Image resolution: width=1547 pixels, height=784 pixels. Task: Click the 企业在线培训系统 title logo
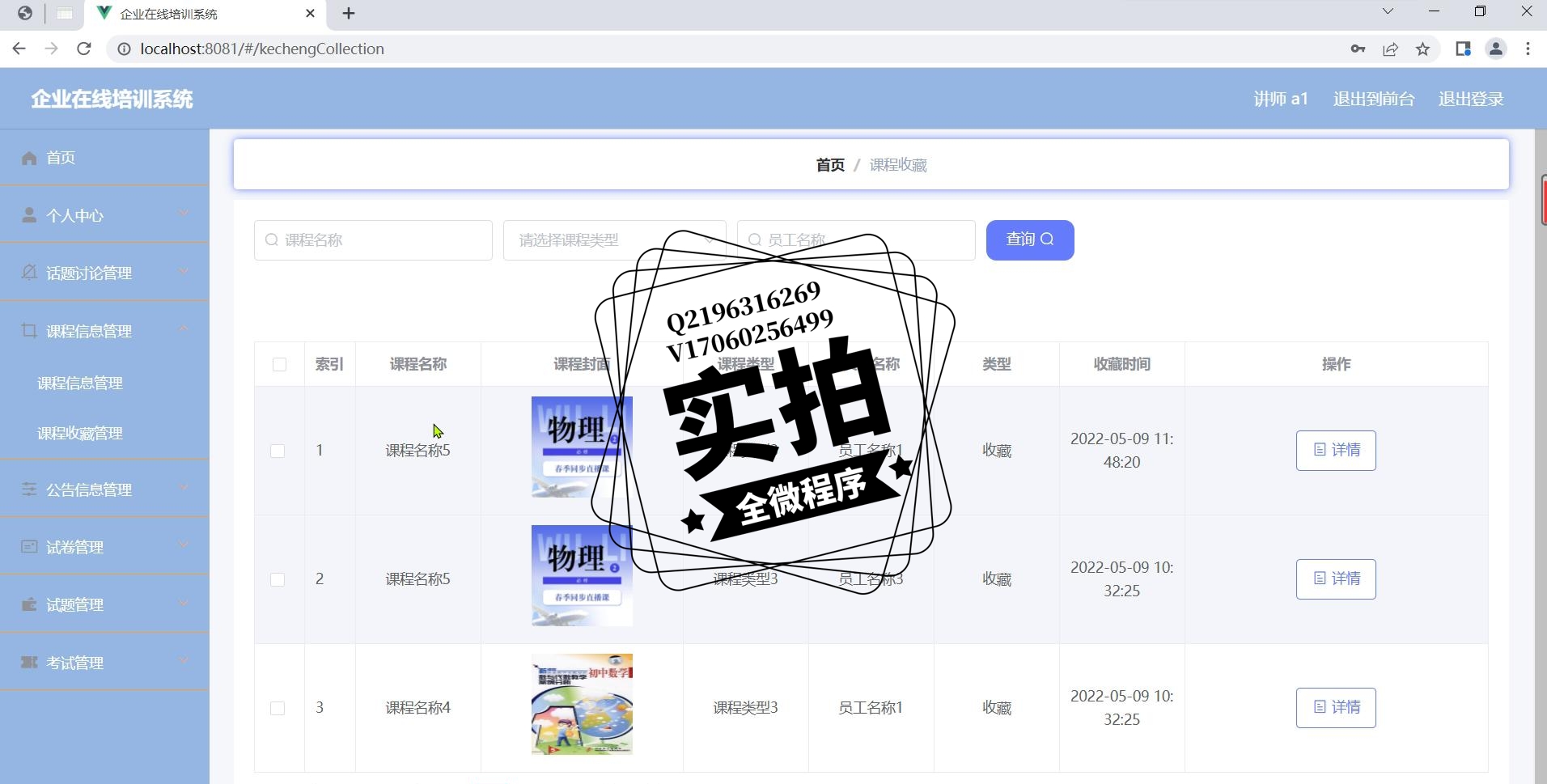pos(112,99)
